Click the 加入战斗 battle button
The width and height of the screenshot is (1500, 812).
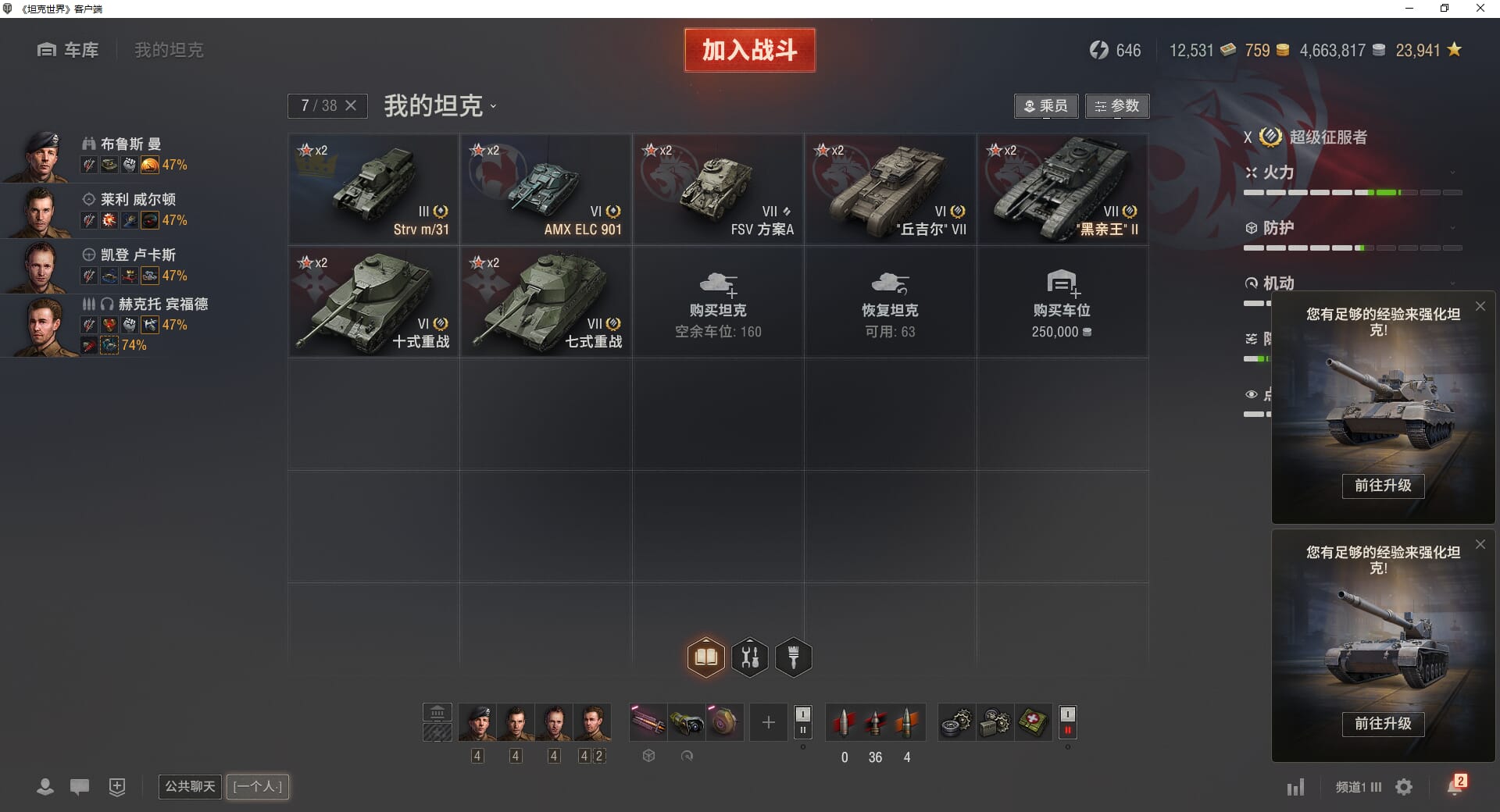coord(750,50)
